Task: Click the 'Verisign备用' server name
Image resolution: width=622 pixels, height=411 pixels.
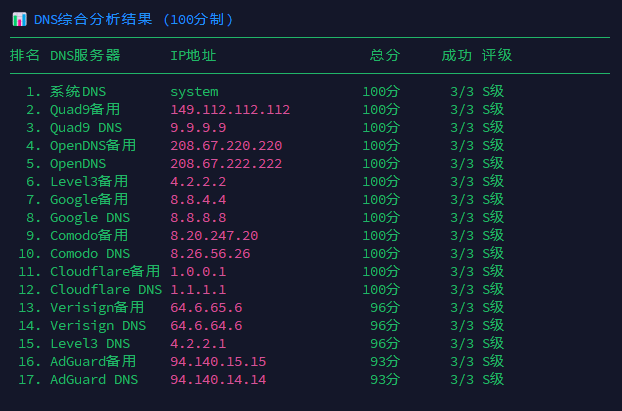Action: pyautogui.click(x=97, y=308)
